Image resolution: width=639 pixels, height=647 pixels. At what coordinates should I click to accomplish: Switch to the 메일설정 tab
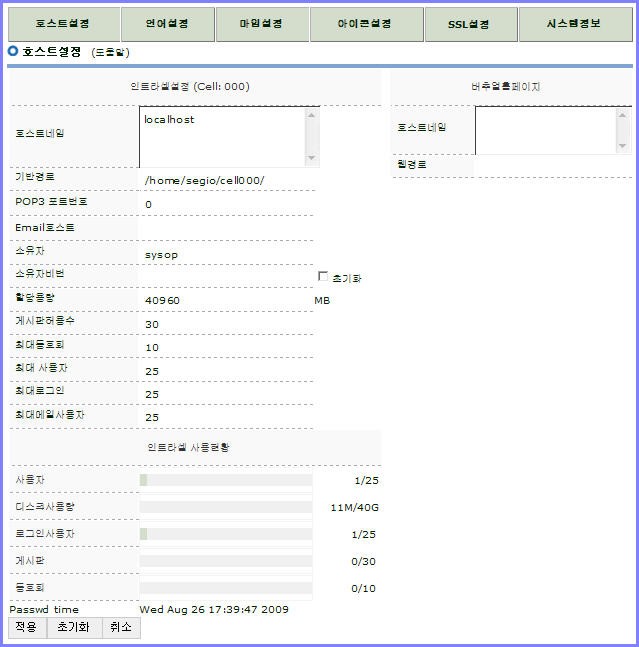261,23
